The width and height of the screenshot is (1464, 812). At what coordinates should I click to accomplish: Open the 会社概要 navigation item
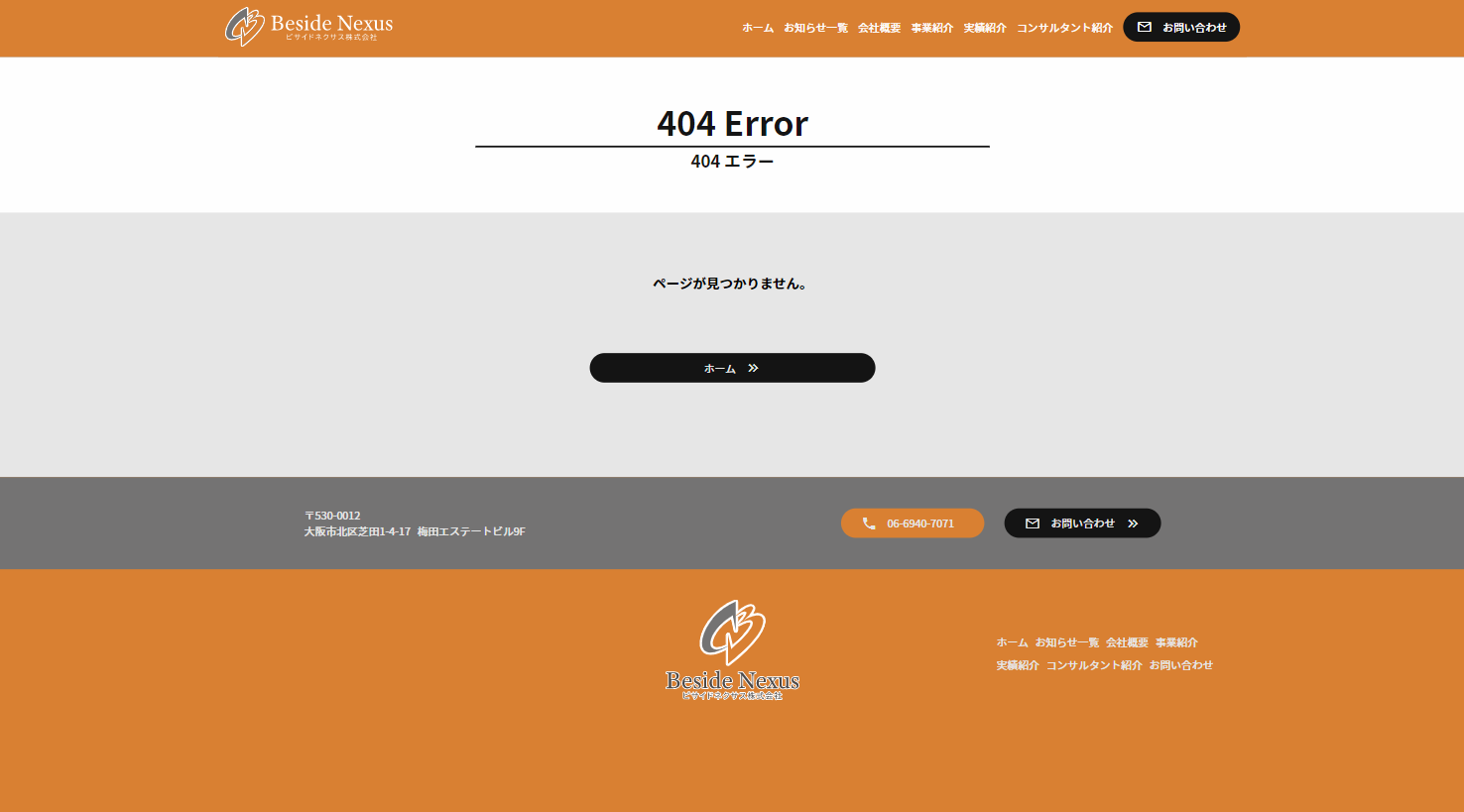(879, 28)
